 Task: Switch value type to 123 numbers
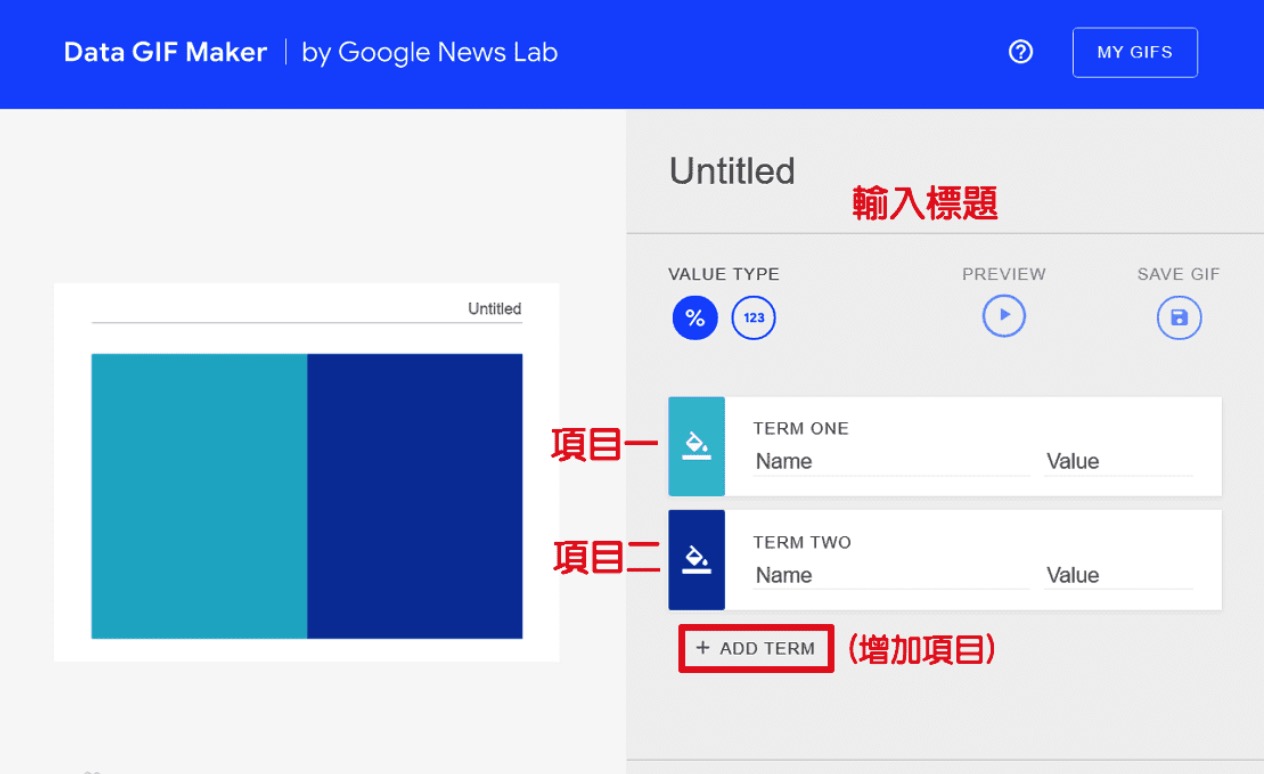click(x=754, y=318)
